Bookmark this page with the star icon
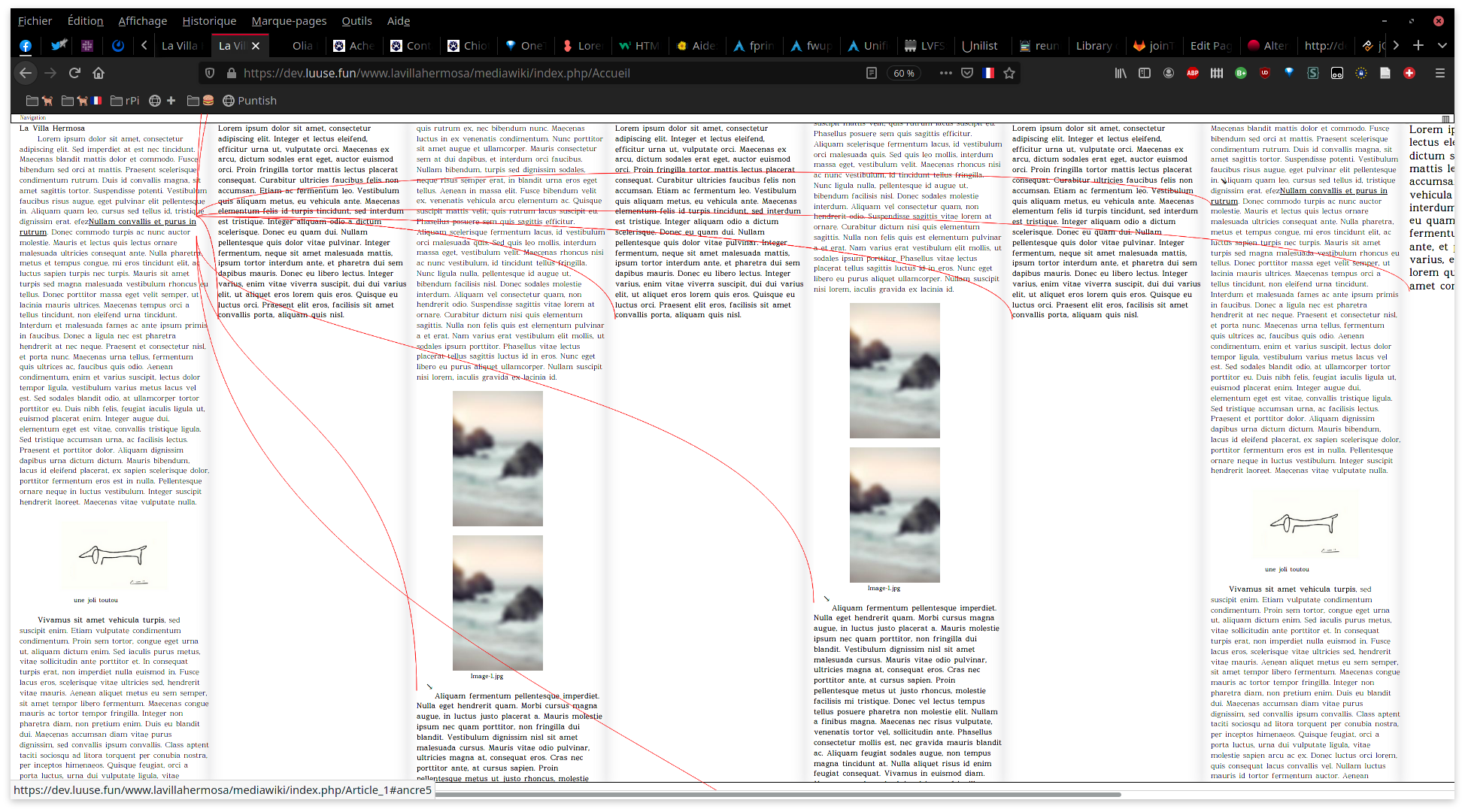This screenshot has height=812, width=1465. [1009, 73]
